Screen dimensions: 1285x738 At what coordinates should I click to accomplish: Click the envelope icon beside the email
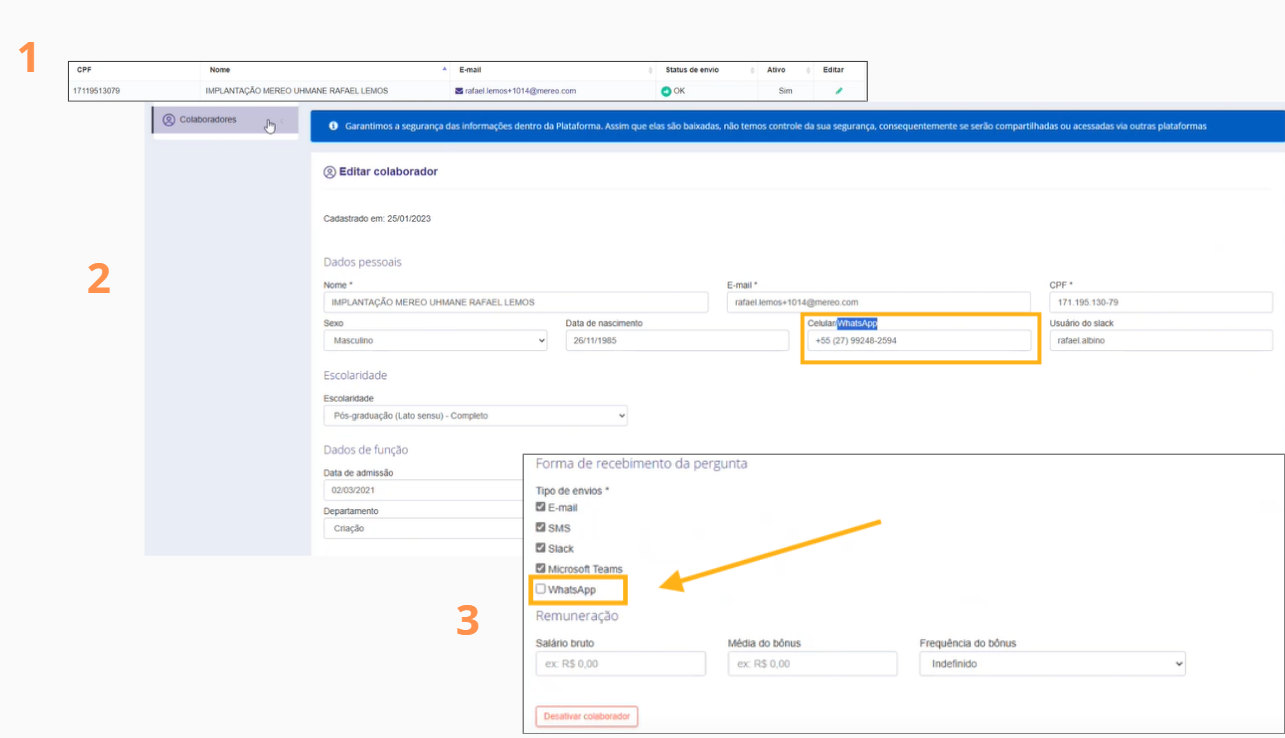(459, 91)
